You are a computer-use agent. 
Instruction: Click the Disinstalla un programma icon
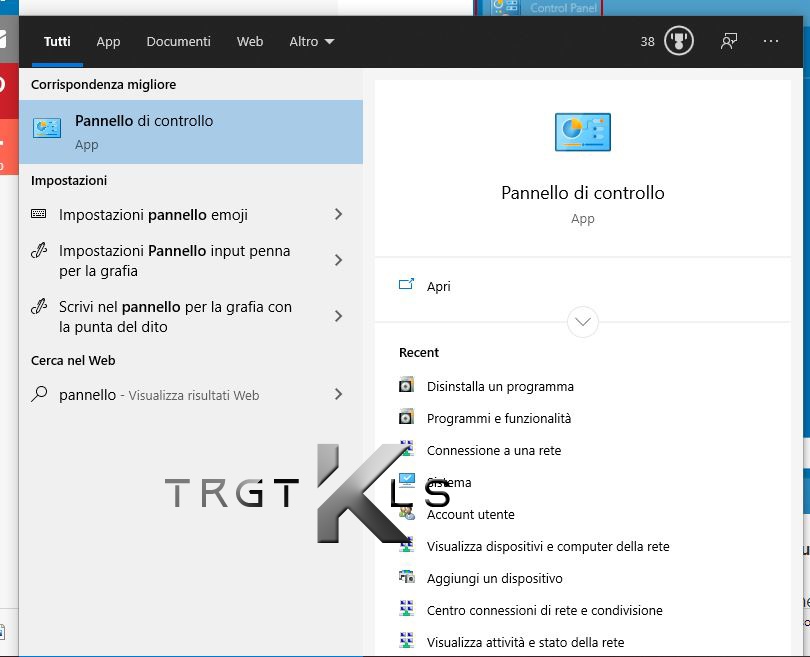[x=406, y=386]
